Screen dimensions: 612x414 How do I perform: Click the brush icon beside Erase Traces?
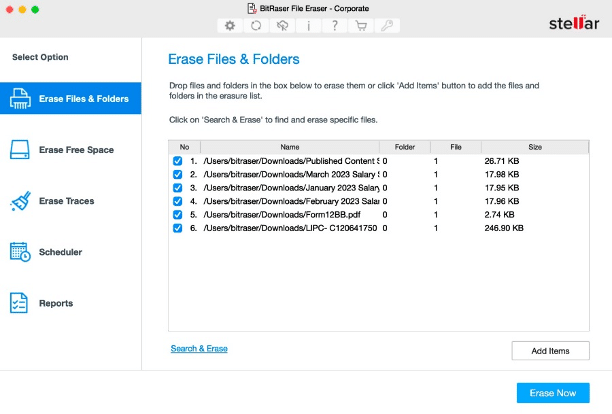tap(20, 201)
